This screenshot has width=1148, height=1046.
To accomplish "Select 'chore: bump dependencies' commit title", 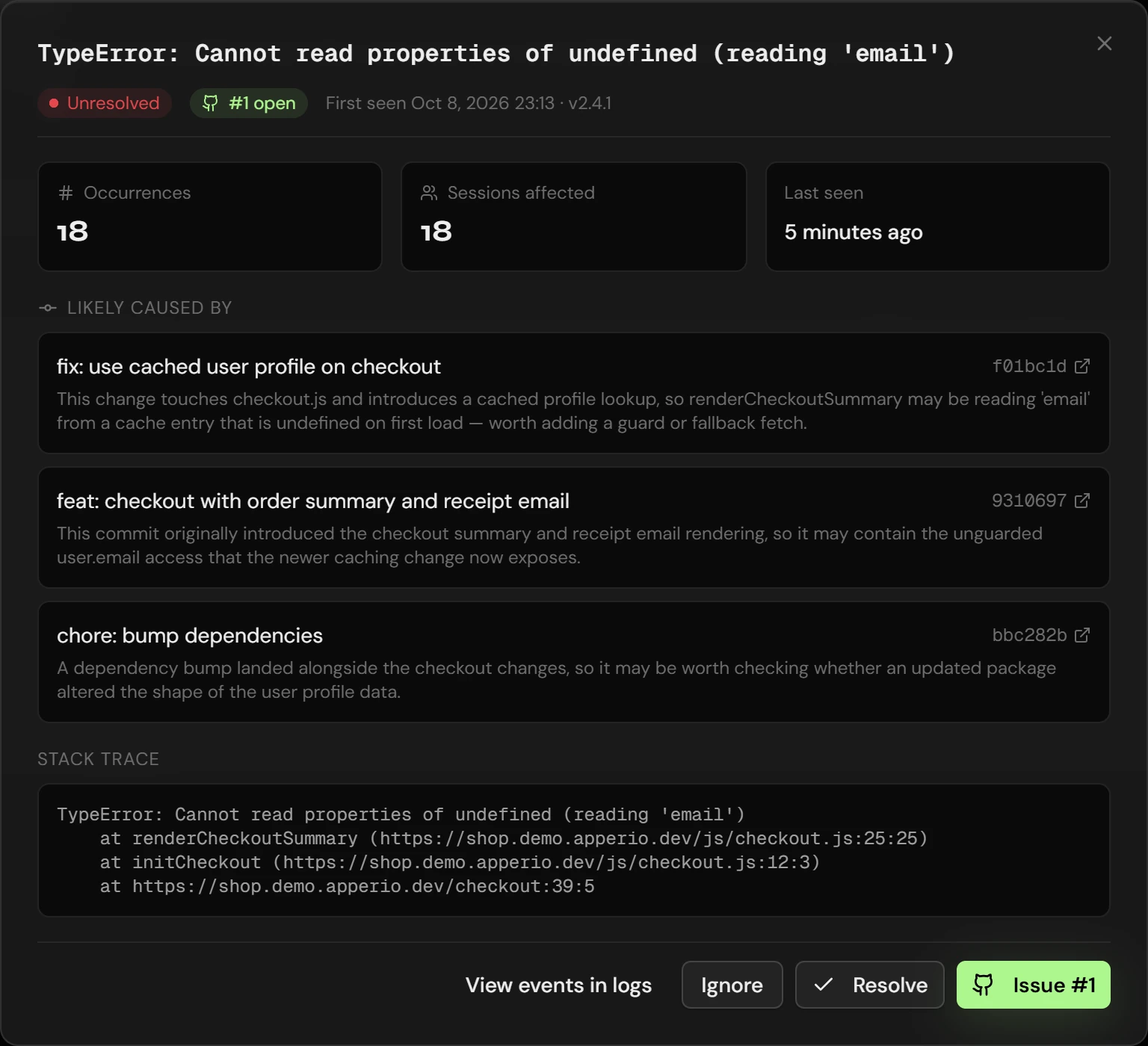I will [x=190, y=635].
